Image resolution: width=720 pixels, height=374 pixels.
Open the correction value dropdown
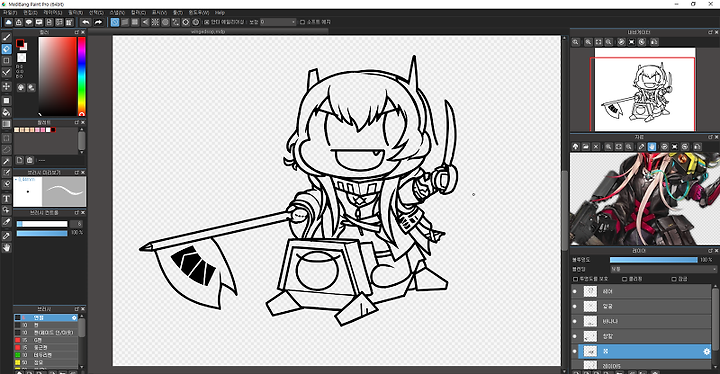click(x=278, y=22)
